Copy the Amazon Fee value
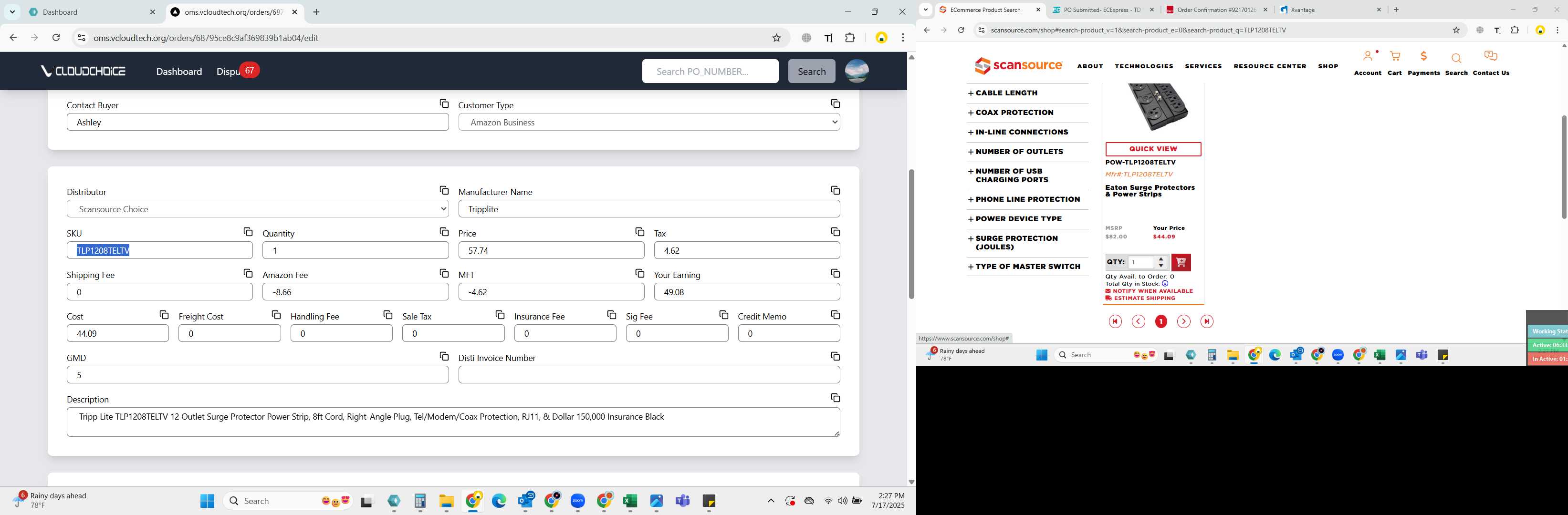 [444, 274]
